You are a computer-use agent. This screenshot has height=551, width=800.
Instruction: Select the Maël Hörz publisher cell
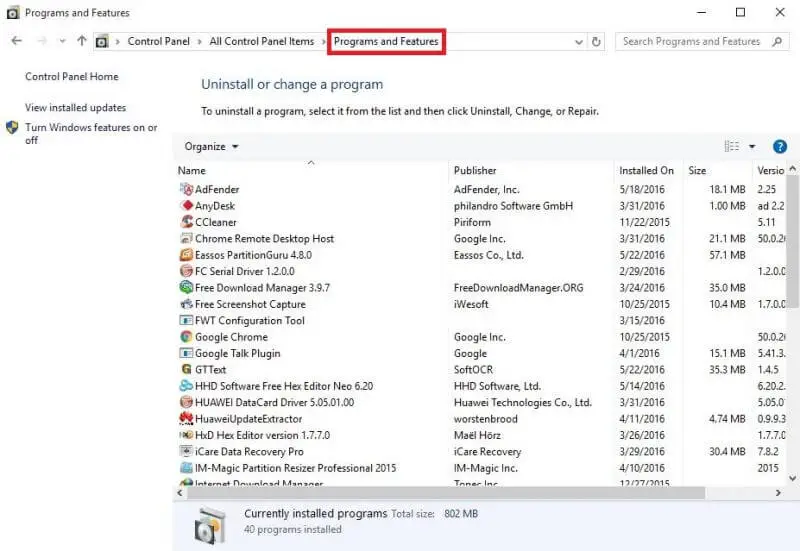click(477, 435)
